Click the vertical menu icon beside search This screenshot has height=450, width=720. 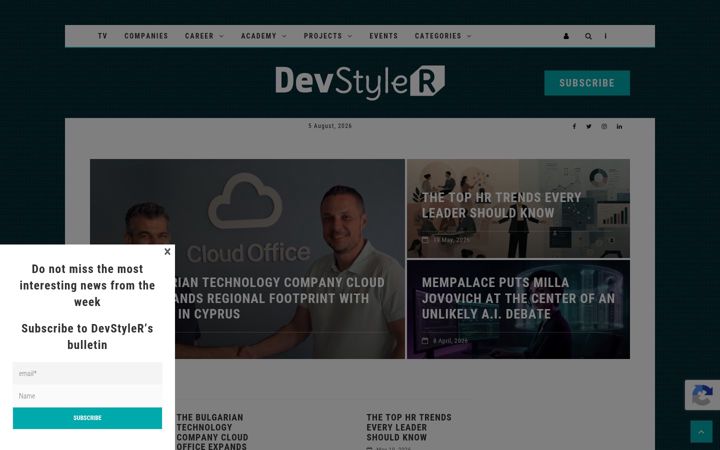tap(605, 36)
